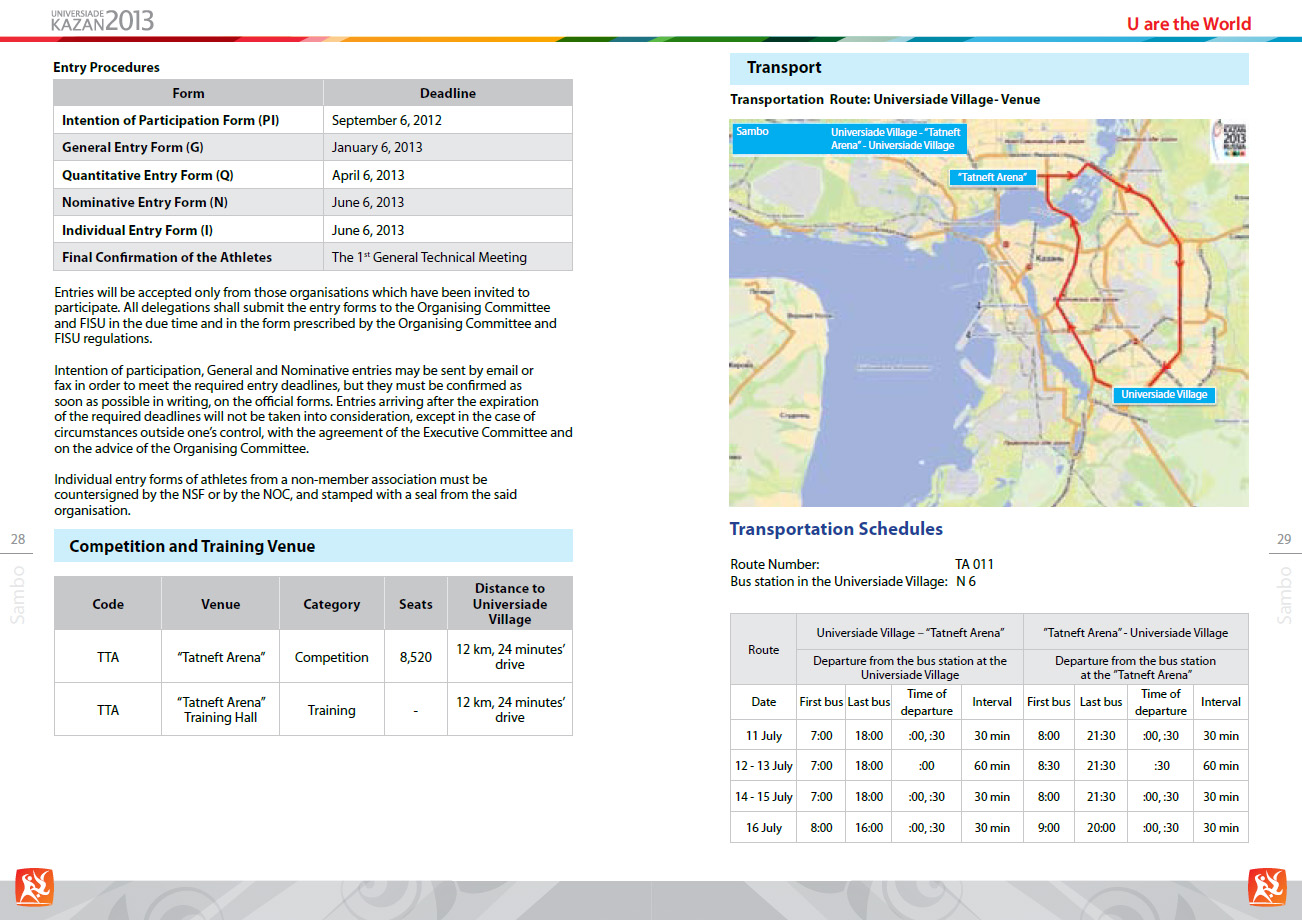Select "Final Confirmation of the Athletes" label
The height and width of the screenshot is (920, 1302).
167,257
